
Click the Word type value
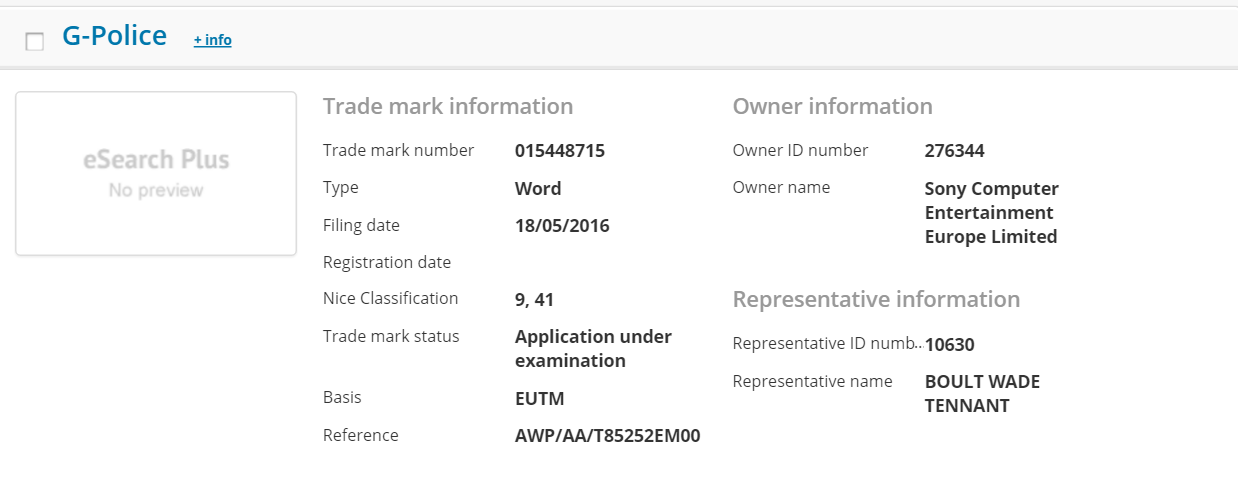coord(538,188)
